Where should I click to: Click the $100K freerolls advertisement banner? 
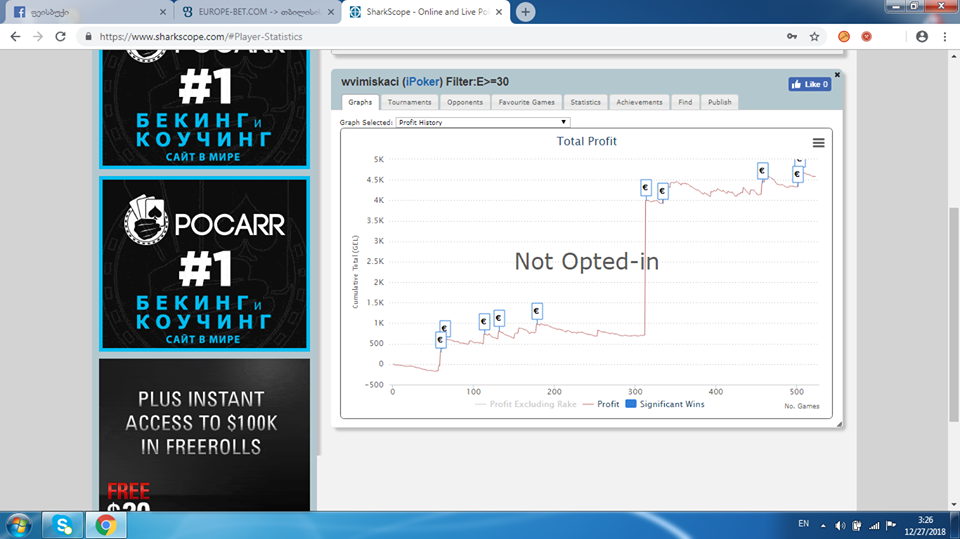point(204,435)
